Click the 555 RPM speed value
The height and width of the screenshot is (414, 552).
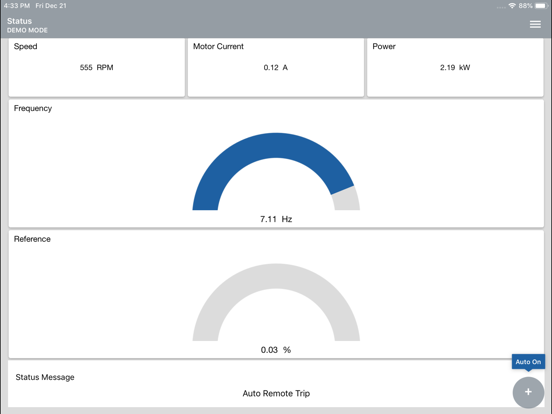(96, 68)
